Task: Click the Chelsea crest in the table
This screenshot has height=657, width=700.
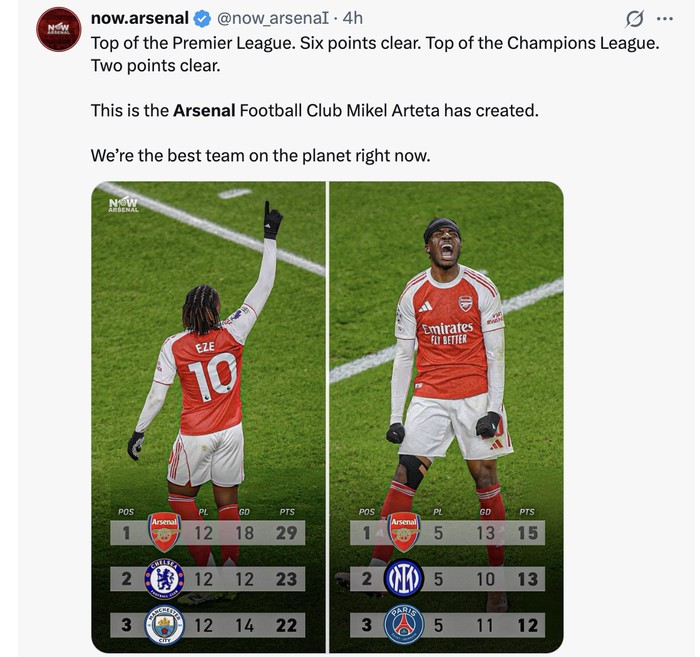Action: [164, 579]
